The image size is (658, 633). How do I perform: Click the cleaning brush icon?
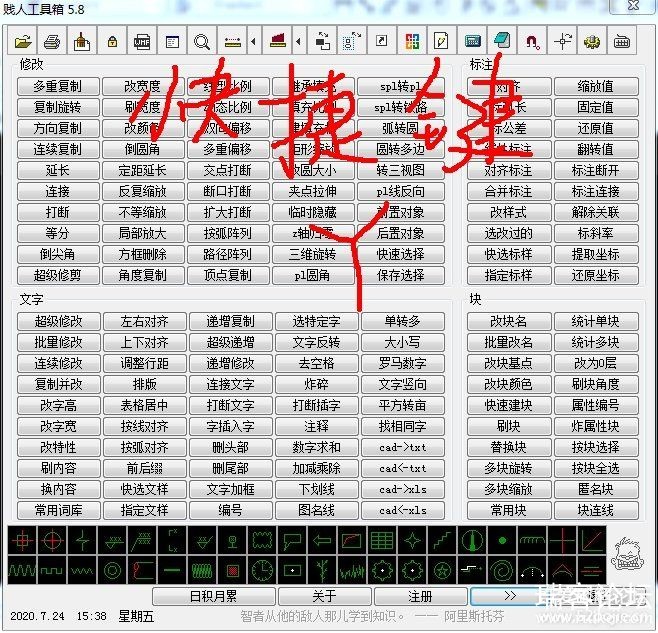point(82,41)
